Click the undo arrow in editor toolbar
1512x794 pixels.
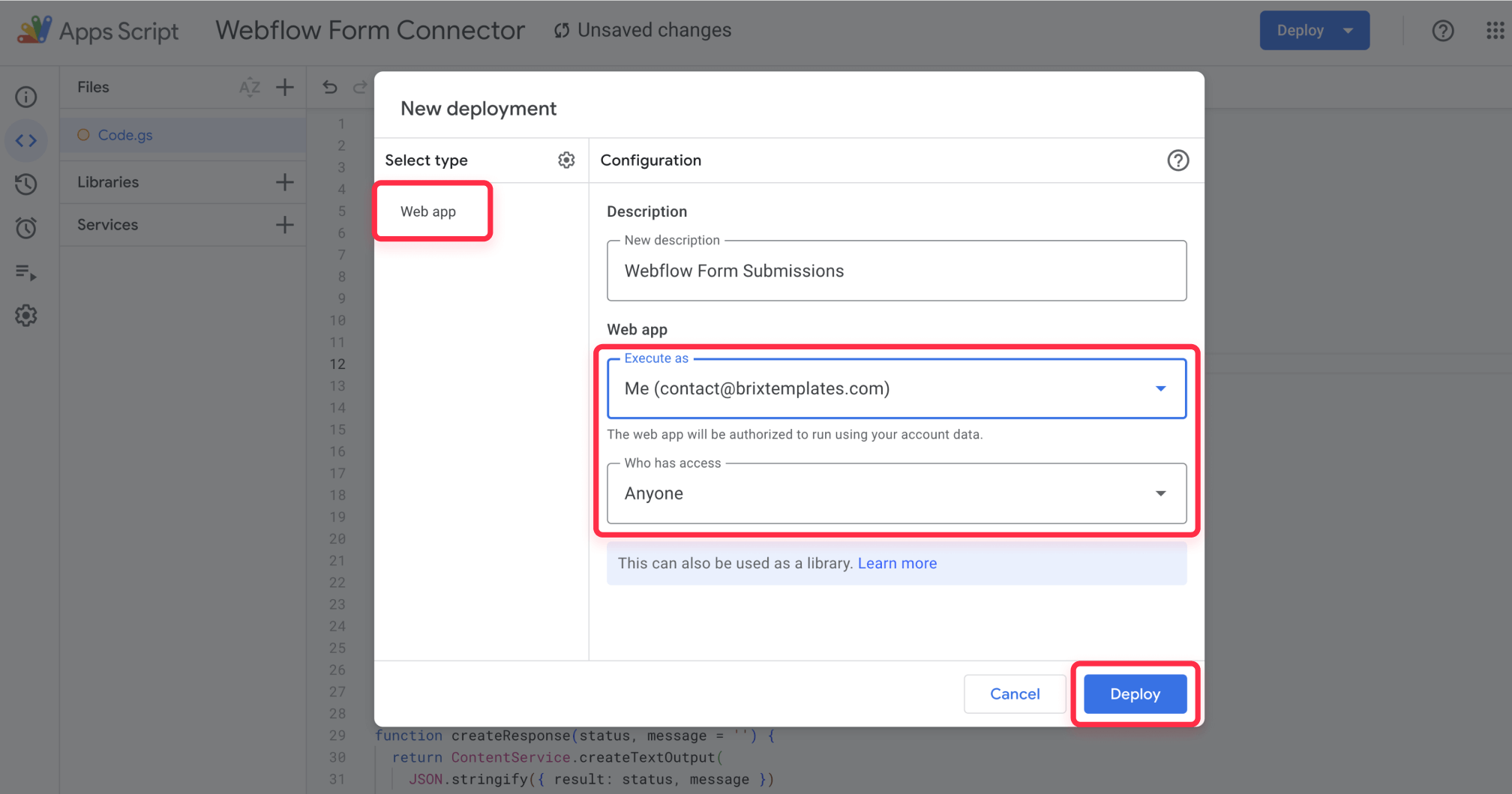pyautogui.click(x=330, y=87)
